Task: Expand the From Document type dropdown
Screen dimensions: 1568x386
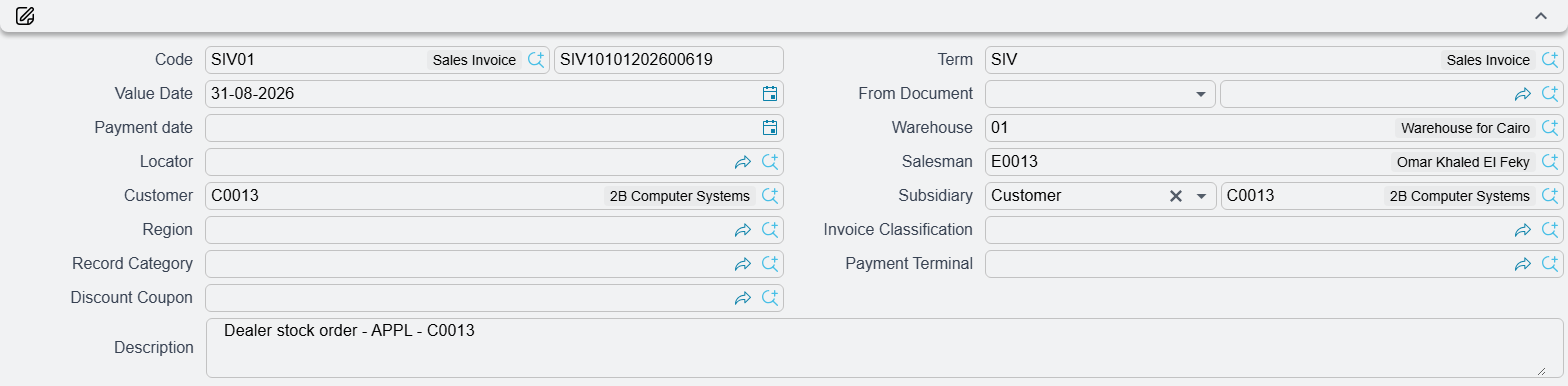Action: 1200,94
